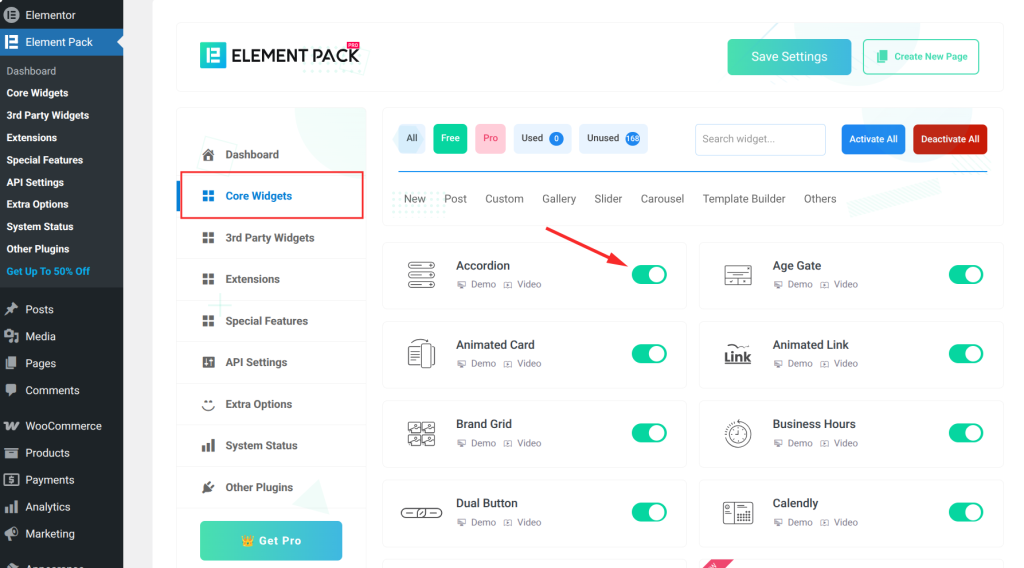Toggle the Dual Button widget switch
Image resolution: width=1024 pixels, height=568 pixels.
coord(649,512)
